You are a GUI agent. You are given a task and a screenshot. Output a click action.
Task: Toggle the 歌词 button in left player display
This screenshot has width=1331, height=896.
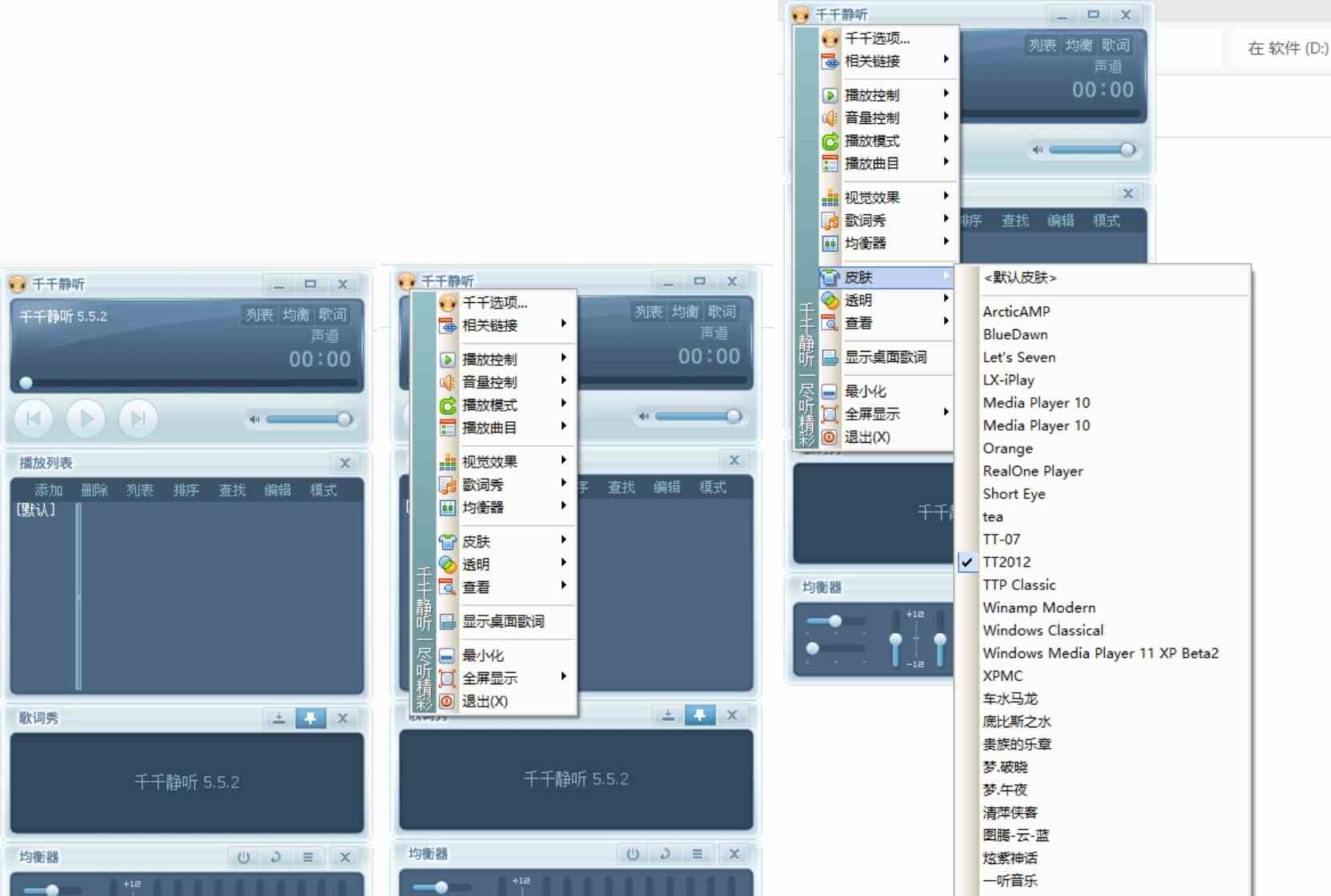click(x=333, y=315)
